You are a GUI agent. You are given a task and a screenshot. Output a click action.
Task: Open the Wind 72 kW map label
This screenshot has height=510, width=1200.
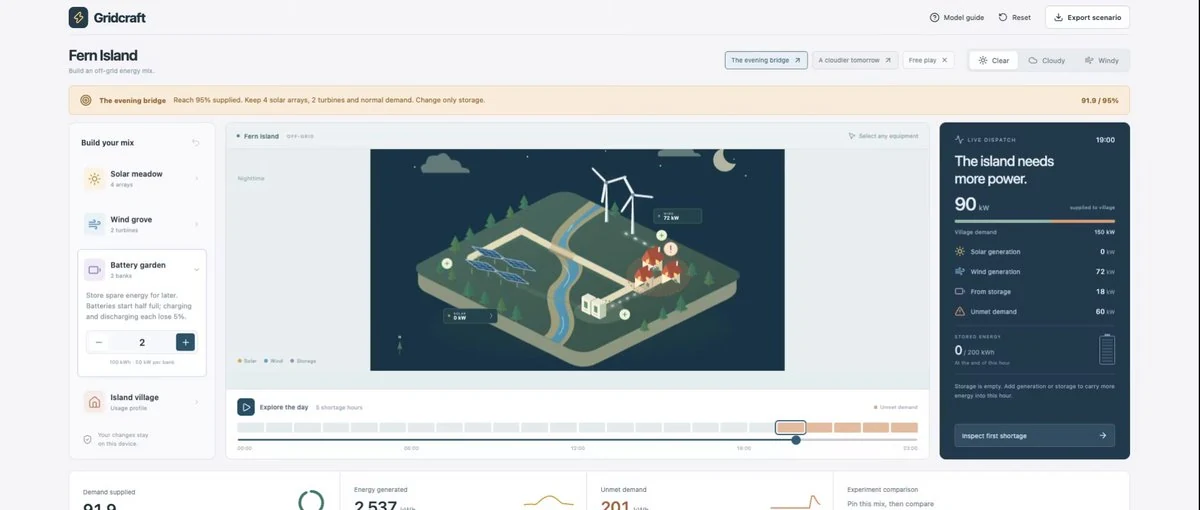pyautogui.click(x=677, y=215)
